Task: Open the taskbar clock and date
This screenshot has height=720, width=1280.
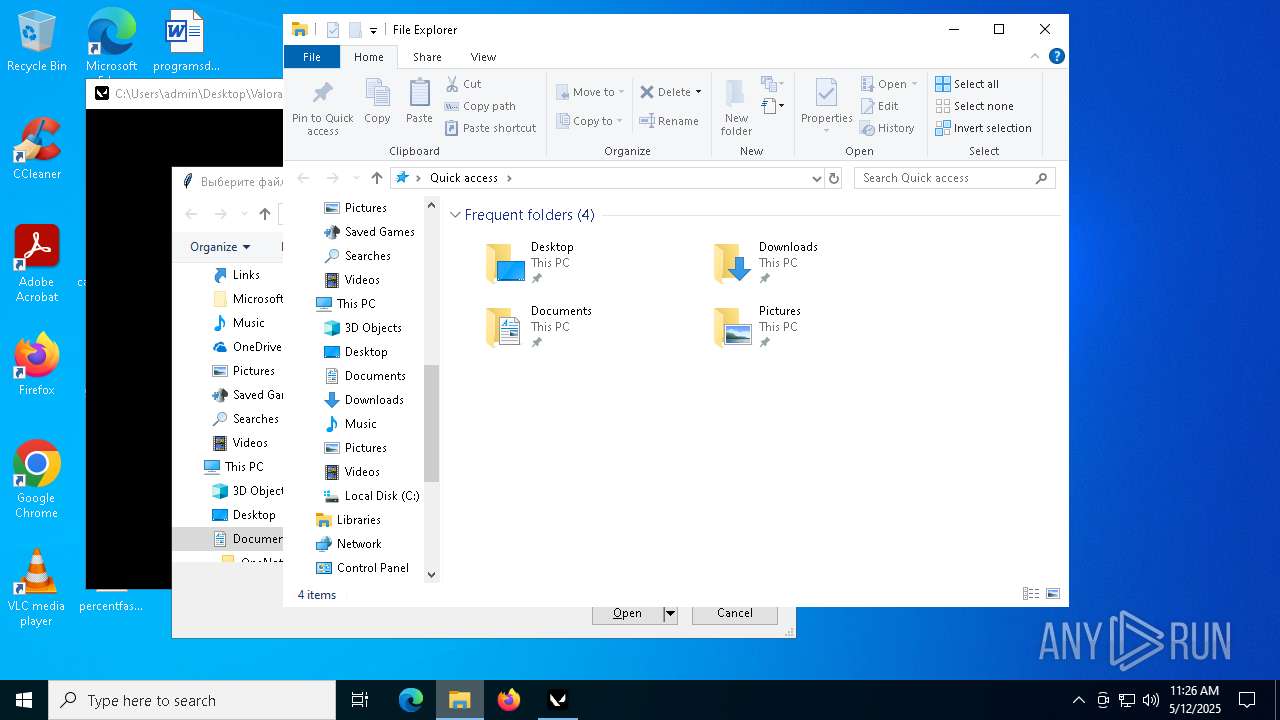Action: [1194, 700]
